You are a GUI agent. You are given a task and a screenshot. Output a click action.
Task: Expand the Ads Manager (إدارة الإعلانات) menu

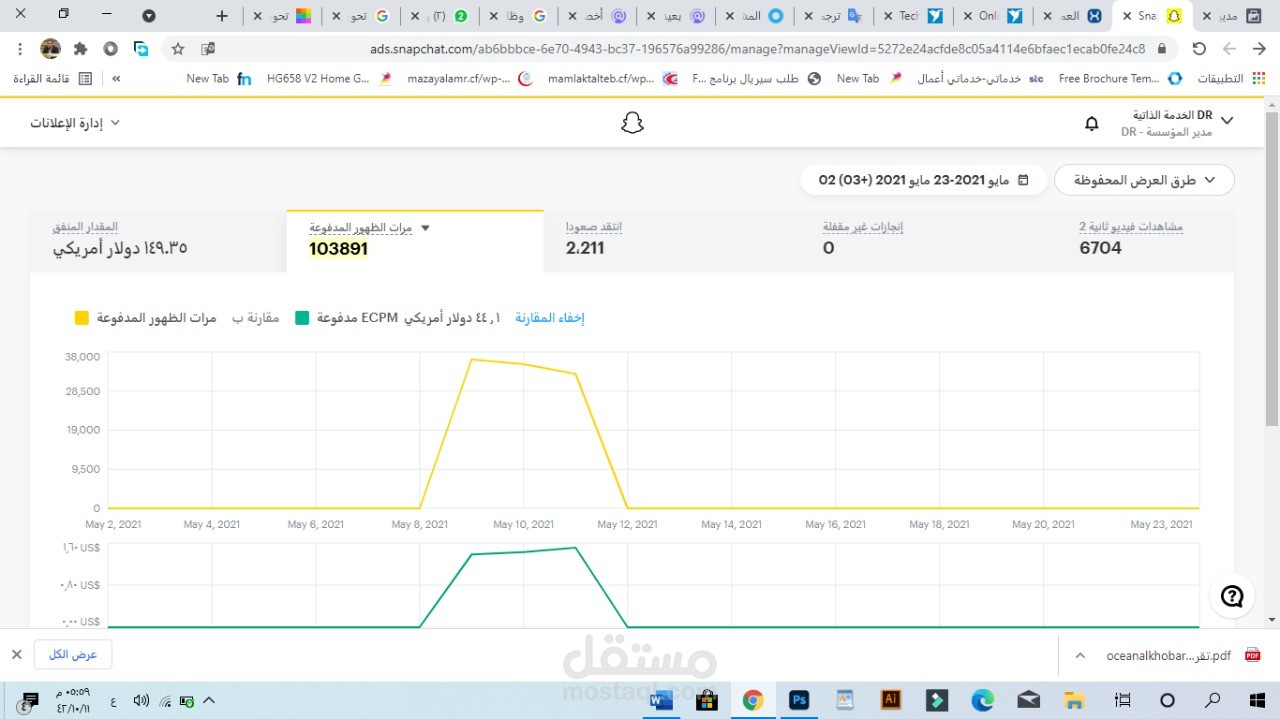pos(75,123)
